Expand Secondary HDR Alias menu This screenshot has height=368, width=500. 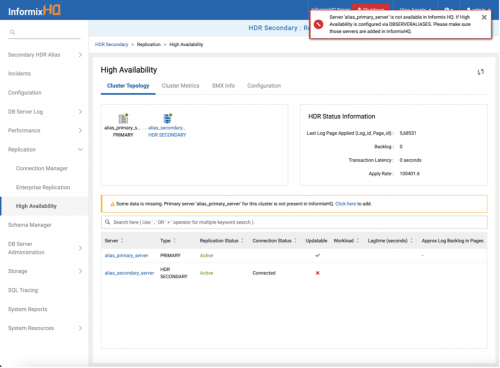80,55
